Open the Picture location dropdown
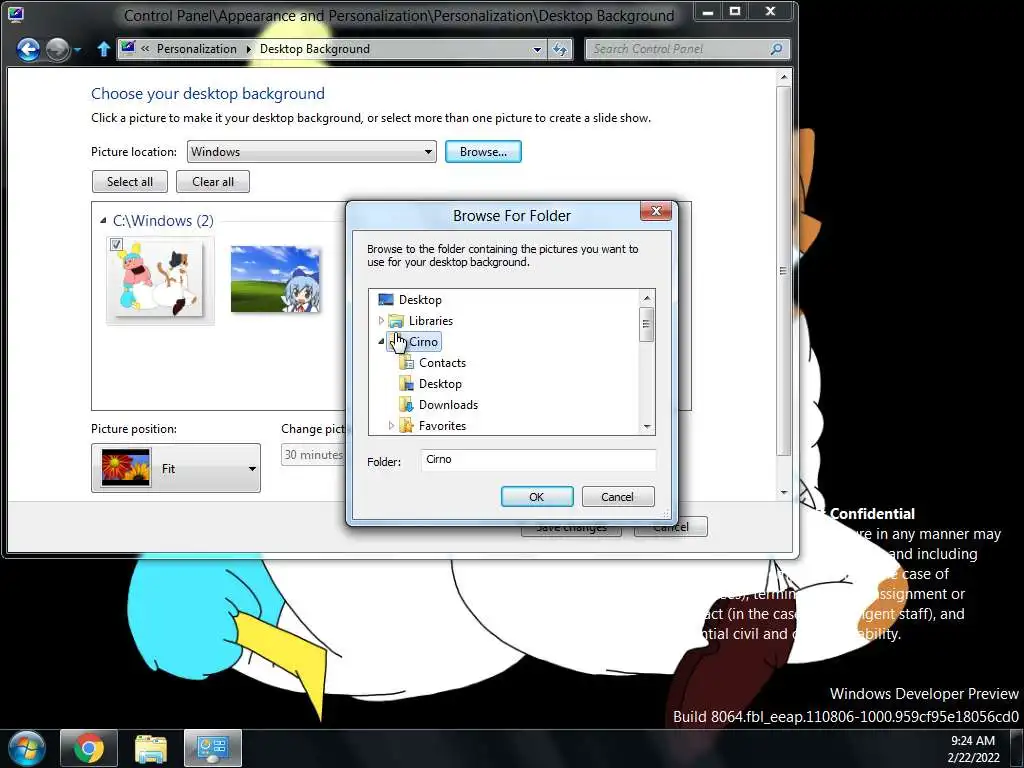This screenshot has width=1024, height=768. [312, 152]
